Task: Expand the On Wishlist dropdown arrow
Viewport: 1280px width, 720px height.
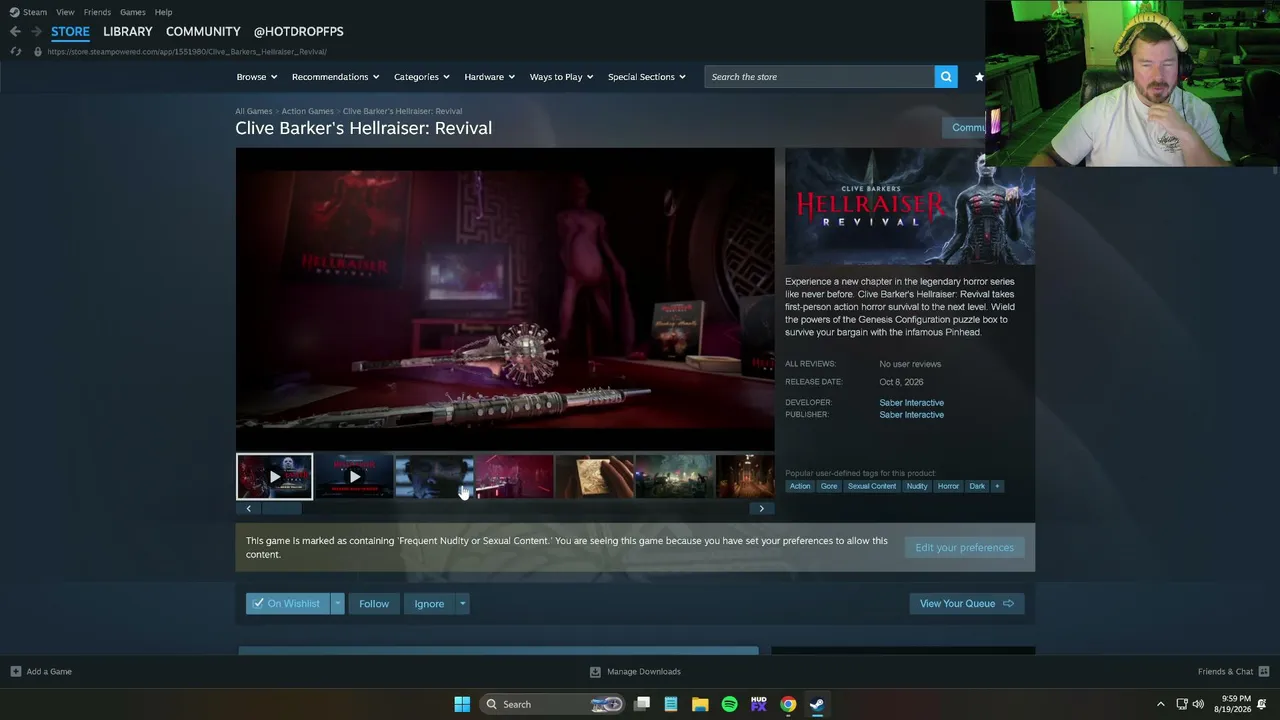Action: pyautogui.click(x=338, y=604)
